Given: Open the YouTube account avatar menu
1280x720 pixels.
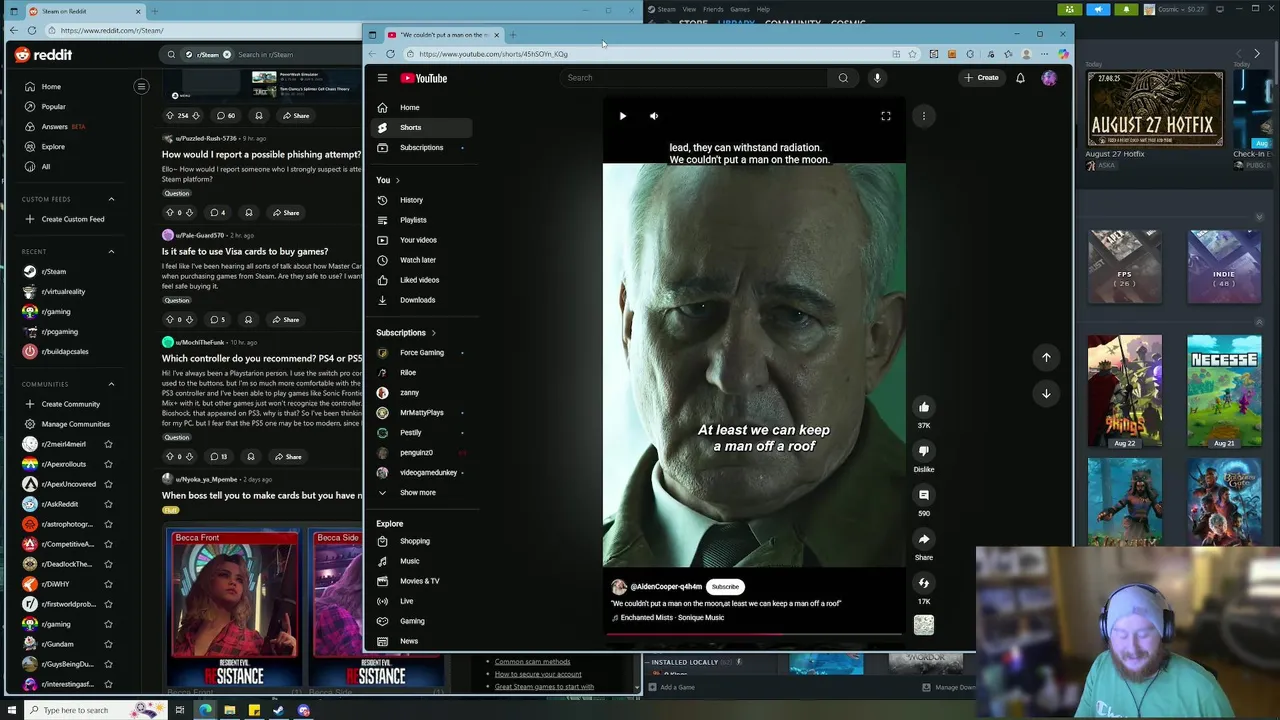Looking at the screenshot, I should tap(1049, 78).
